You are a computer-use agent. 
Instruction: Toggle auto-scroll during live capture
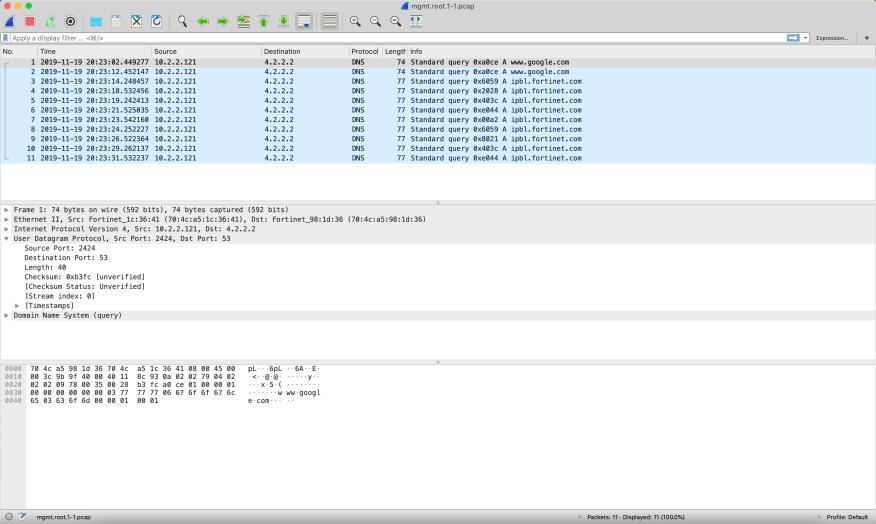pos(304,21)
